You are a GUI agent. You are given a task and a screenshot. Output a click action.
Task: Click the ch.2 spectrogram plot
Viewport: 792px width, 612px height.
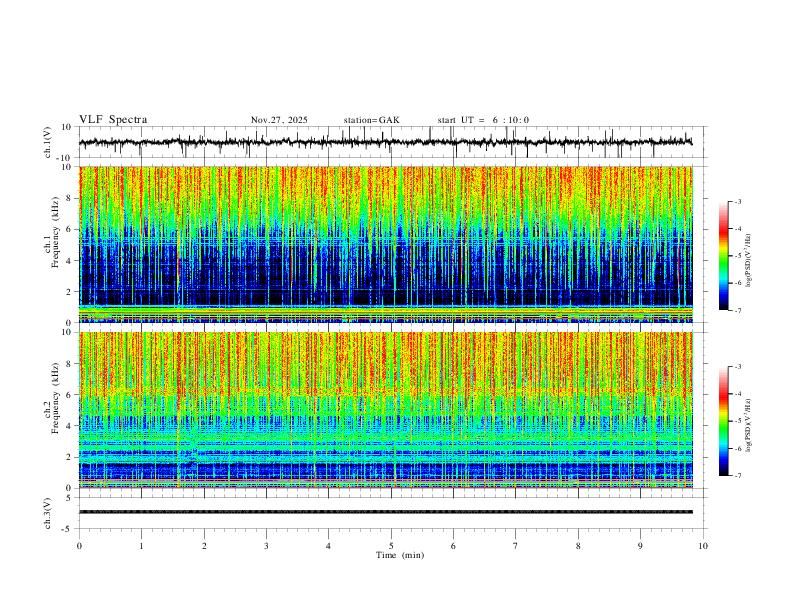[x=385, y=410]
